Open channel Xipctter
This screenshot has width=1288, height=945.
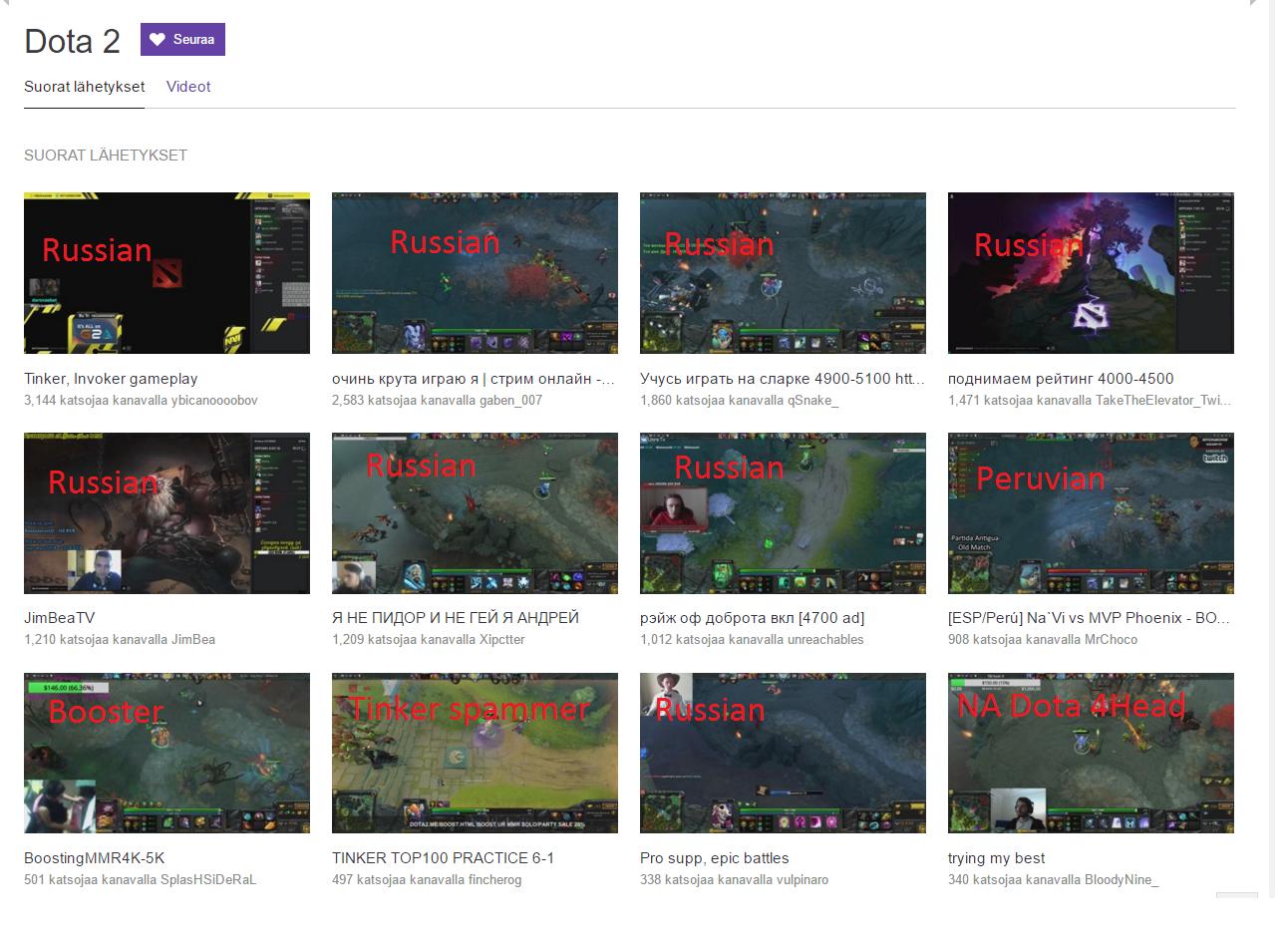click(x=501, y=640)
